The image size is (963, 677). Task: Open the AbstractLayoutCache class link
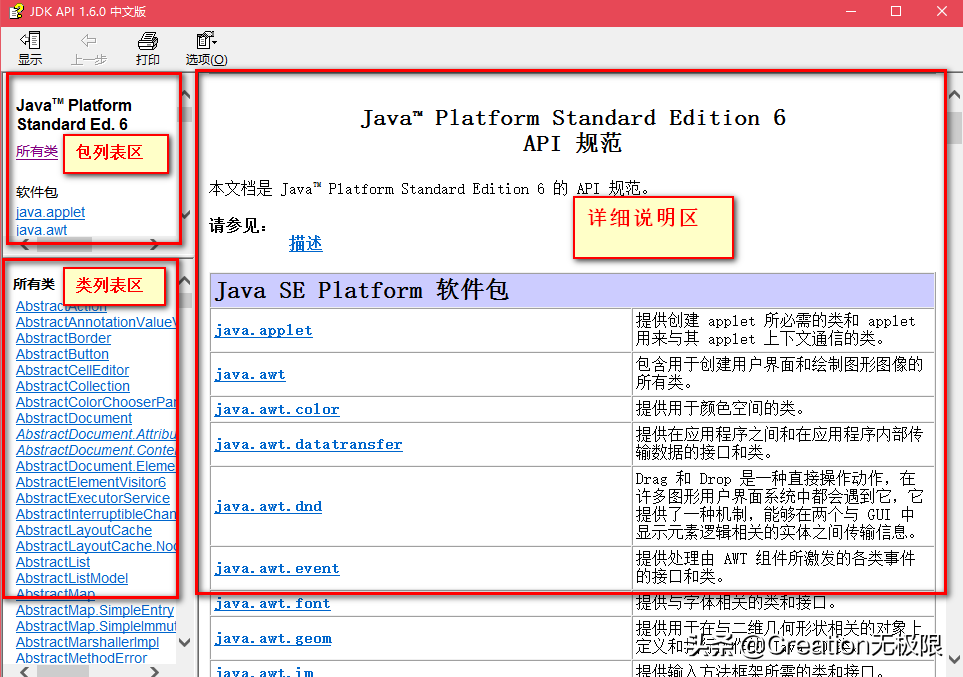coord(84,530)
